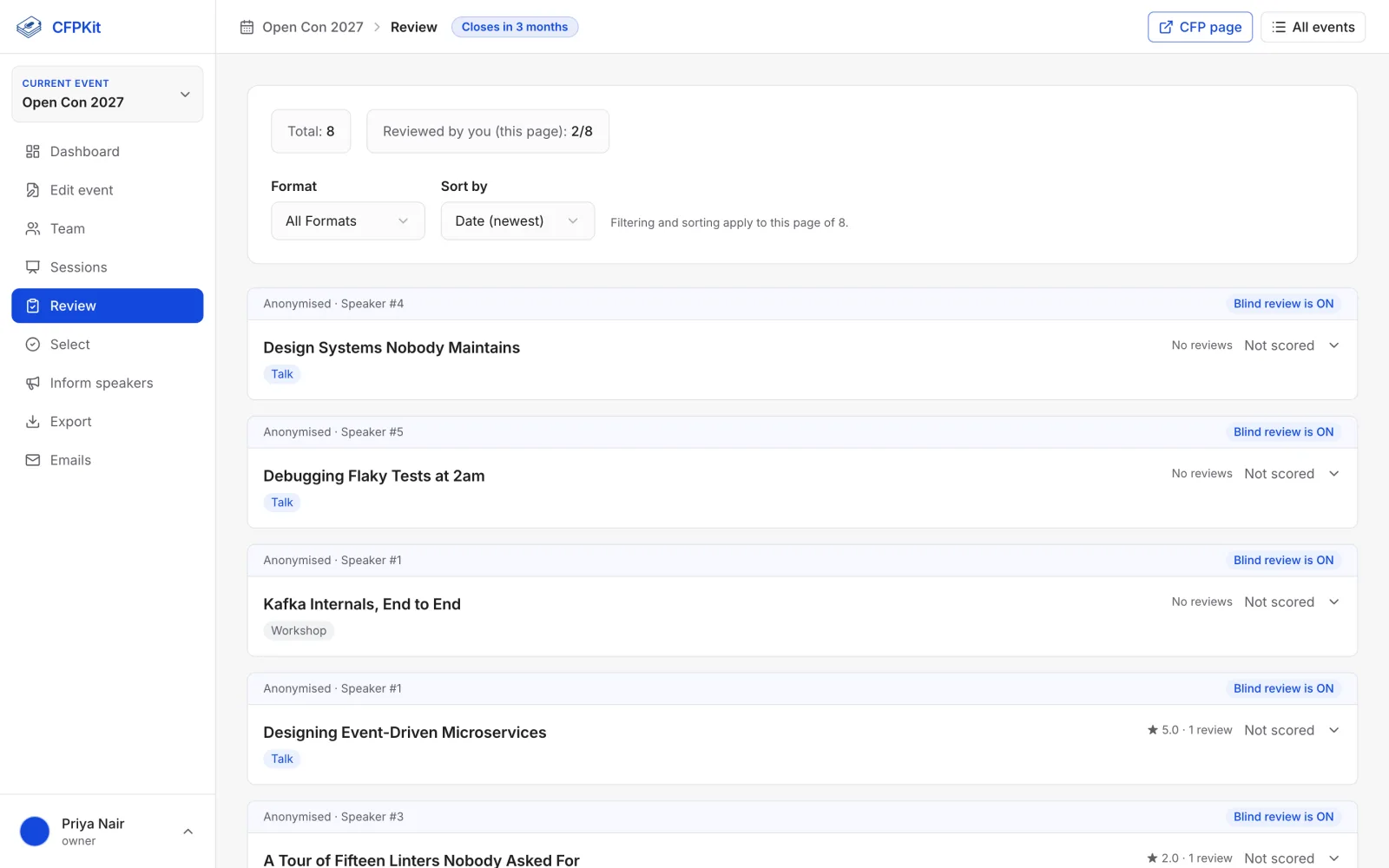Click the All events button
1389x868 pixels.
click(x=1313, y=27)
